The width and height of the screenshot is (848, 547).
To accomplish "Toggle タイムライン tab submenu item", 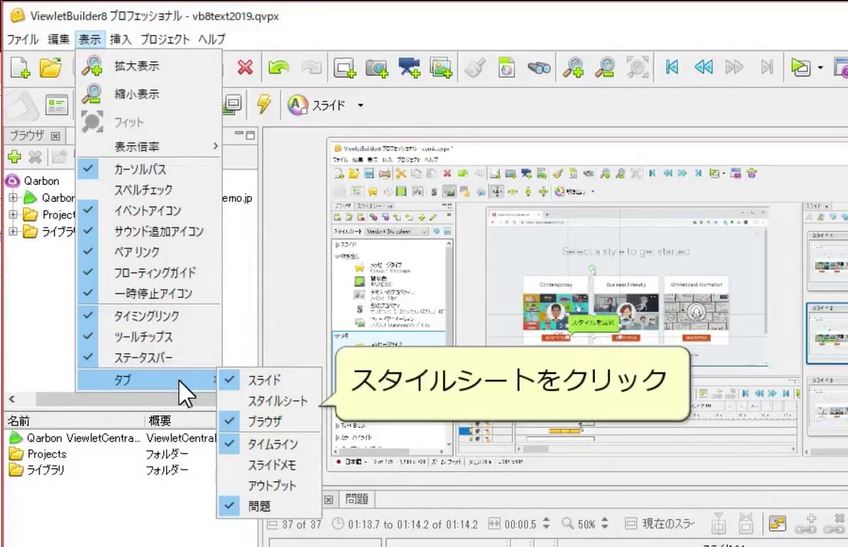I will [269, 444].
